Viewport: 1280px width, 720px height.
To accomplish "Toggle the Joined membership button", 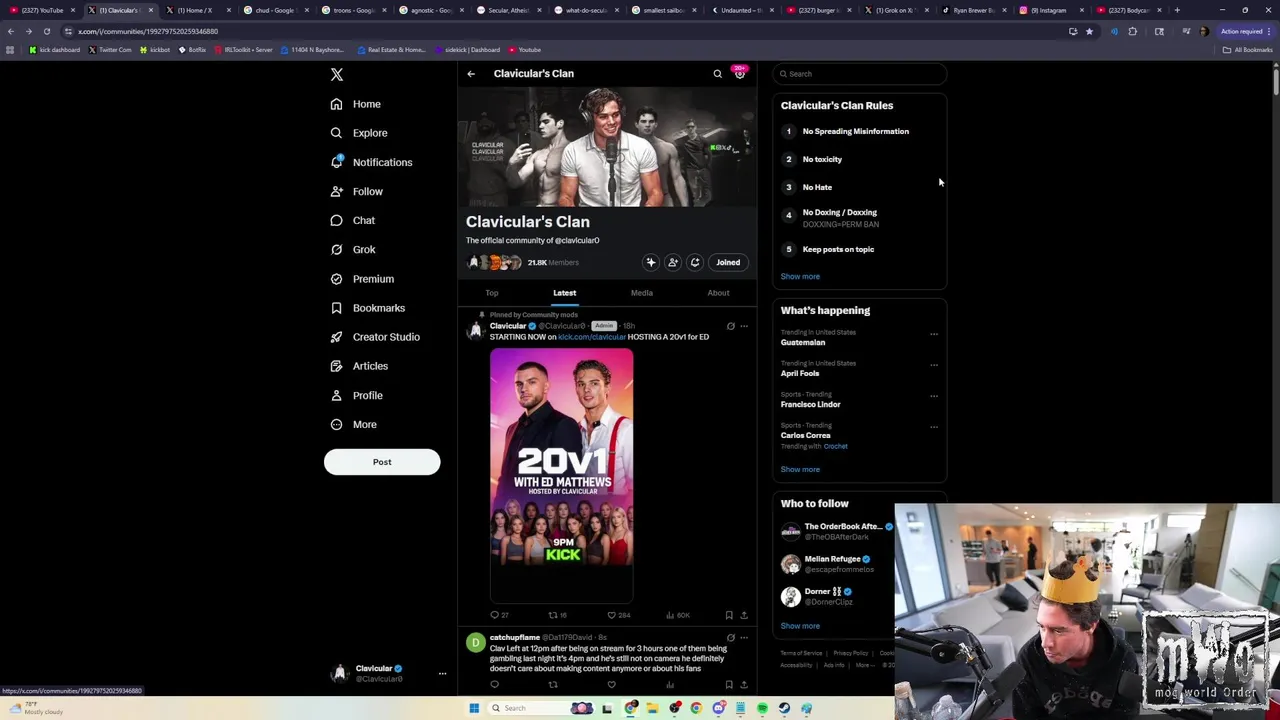I will click(728, 262).
